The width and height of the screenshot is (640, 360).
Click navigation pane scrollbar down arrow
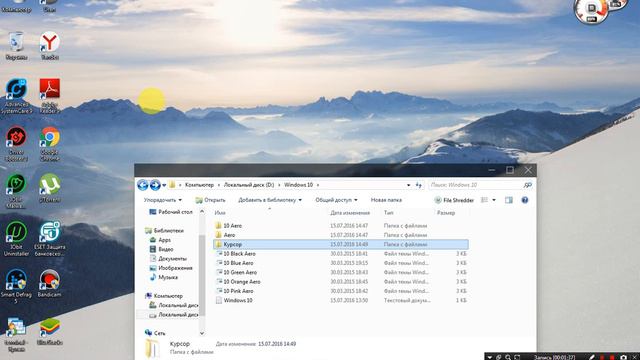(202, 333)
